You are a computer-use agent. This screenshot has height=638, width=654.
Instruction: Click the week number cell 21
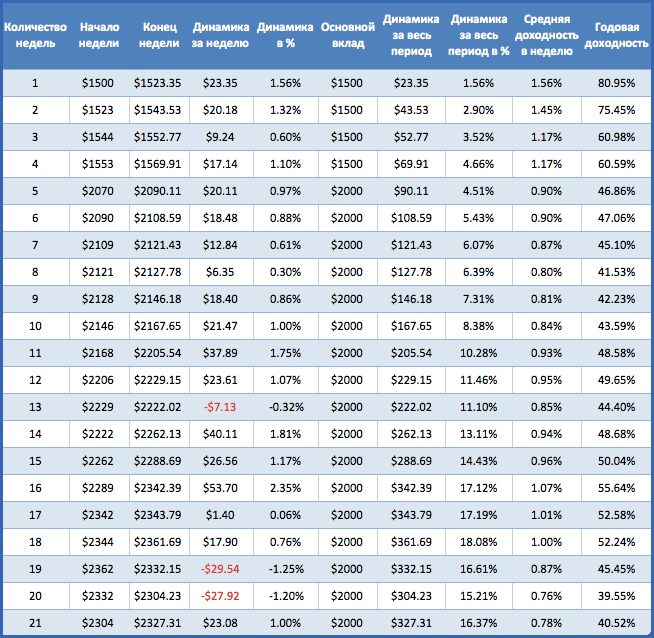(35, 623)
